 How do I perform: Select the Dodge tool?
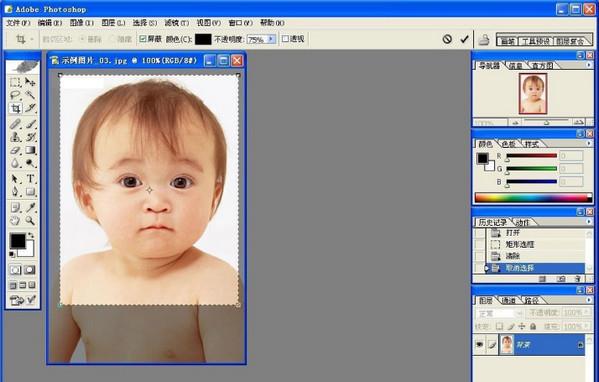30,163
